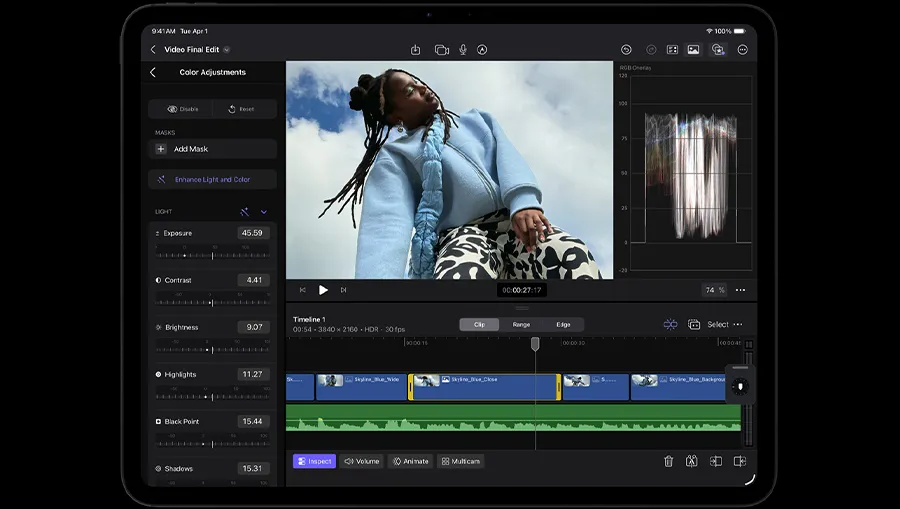Play the video in the viewer
Screen dimensions: 900x509
click(323, 290)
